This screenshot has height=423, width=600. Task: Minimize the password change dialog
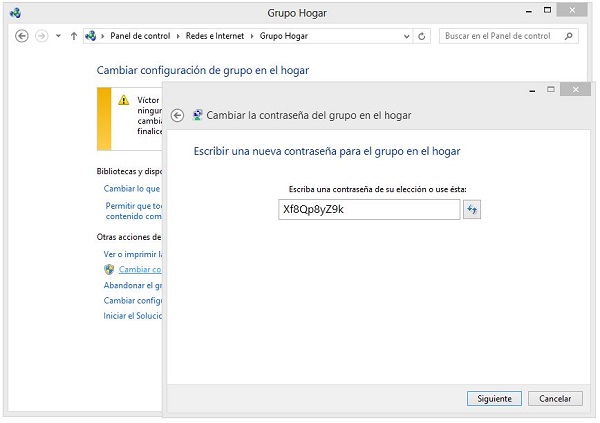point(532,90)
